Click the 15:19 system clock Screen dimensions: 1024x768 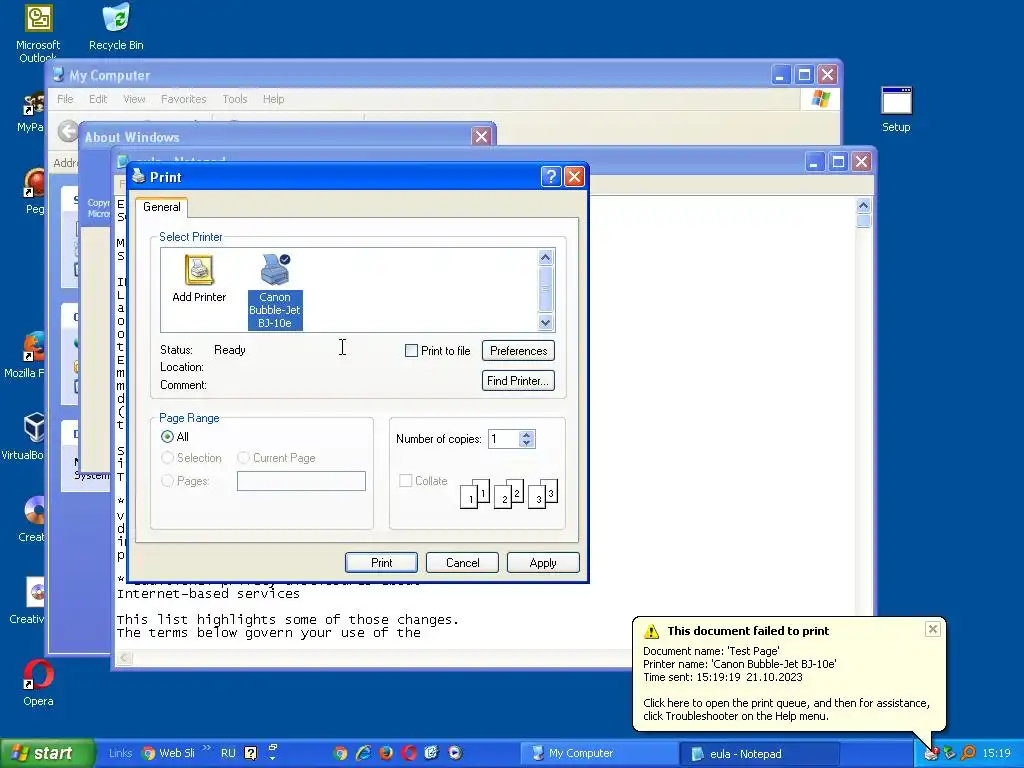997,754
